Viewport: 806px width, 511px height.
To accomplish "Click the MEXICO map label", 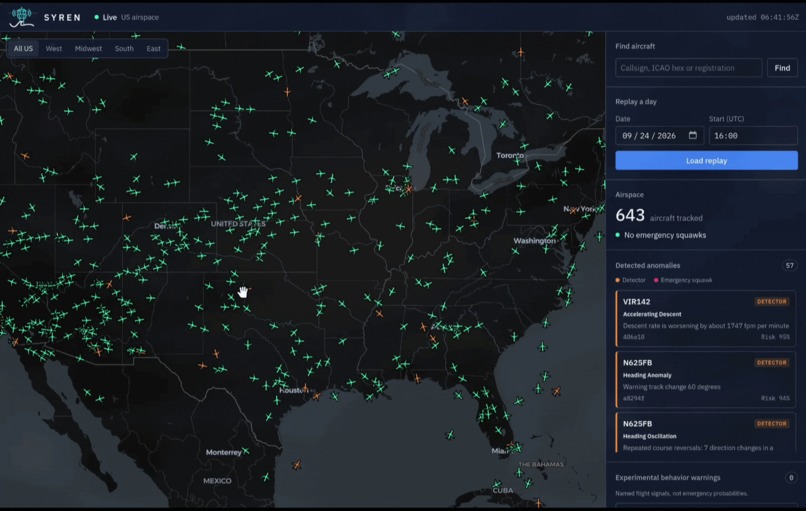I will coord(217,481).
